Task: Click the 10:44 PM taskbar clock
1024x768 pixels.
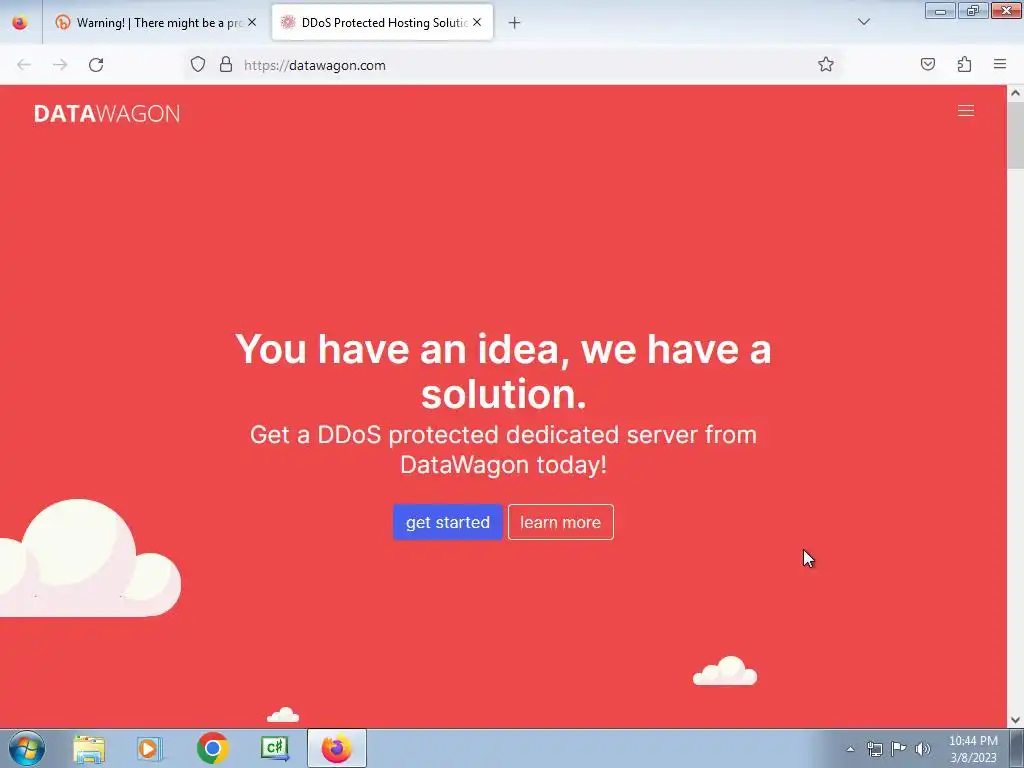Action: point(973,749)
